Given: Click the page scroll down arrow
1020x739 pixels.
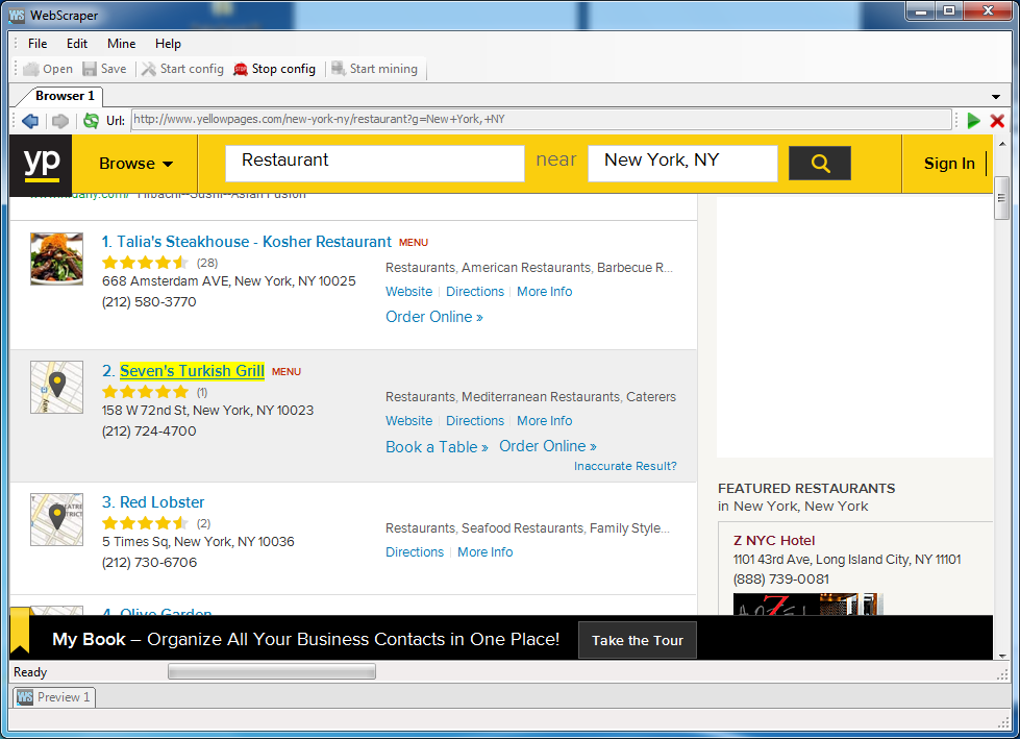Looking at the screenshot, I should (x=1002, y=656).
